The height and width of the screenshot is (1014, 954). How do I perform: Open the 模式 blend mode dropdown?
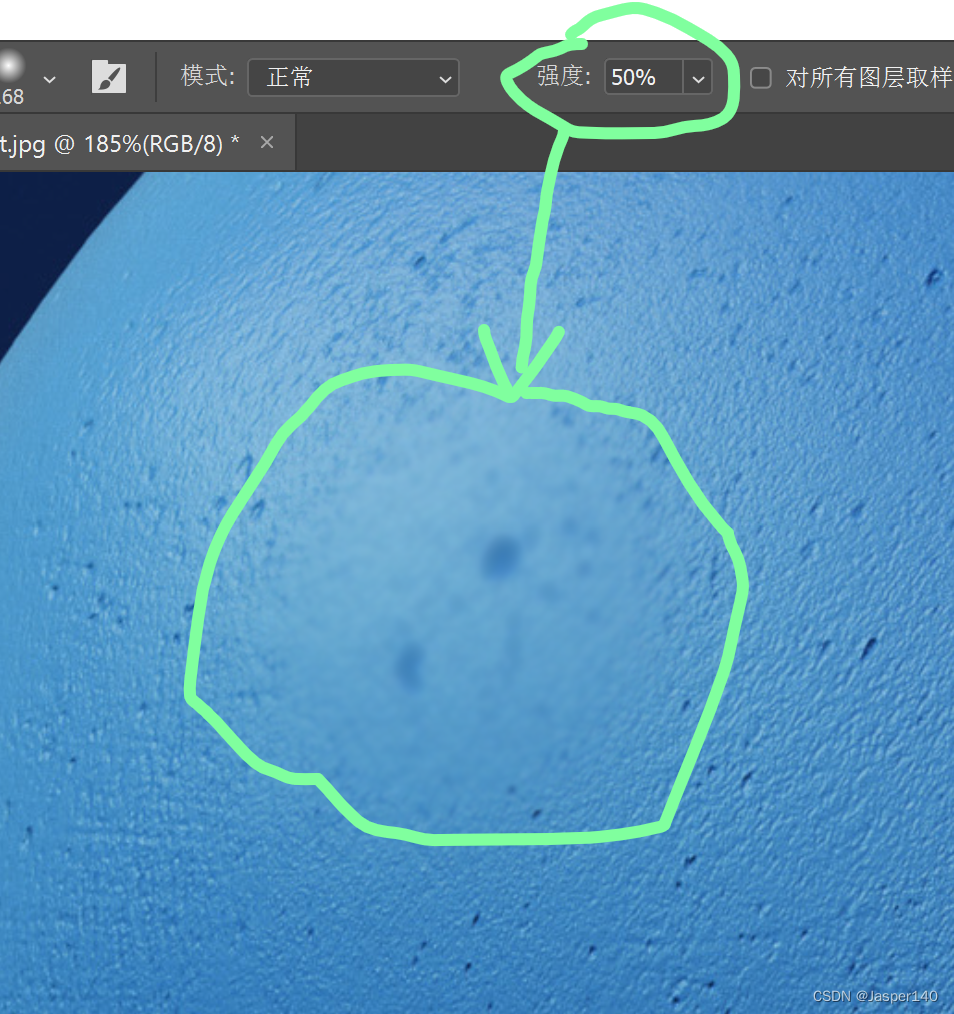353,78
